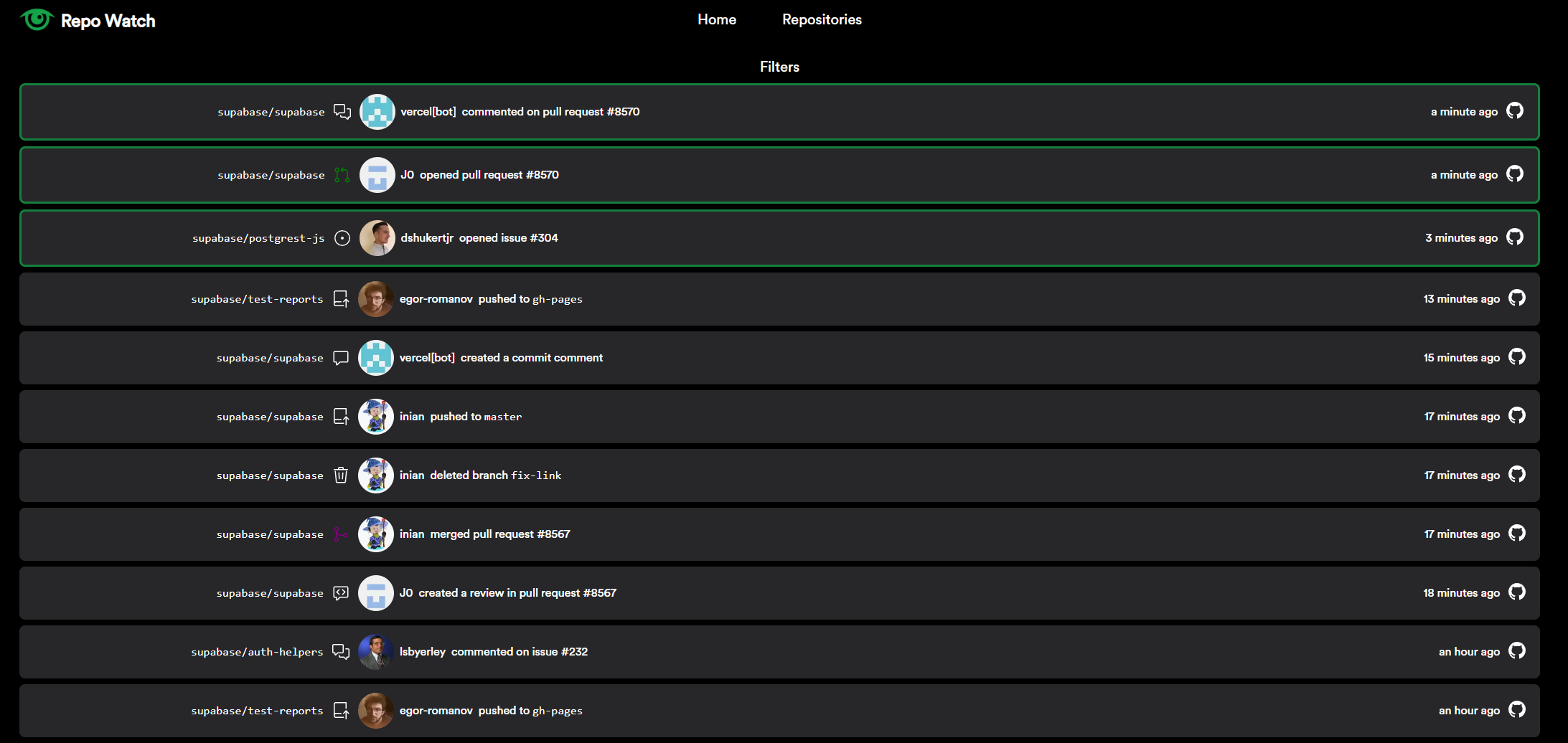Click push icon on inian pushed to master row
The width and height of the screenshot is (1568, 743).
point(341,417)
